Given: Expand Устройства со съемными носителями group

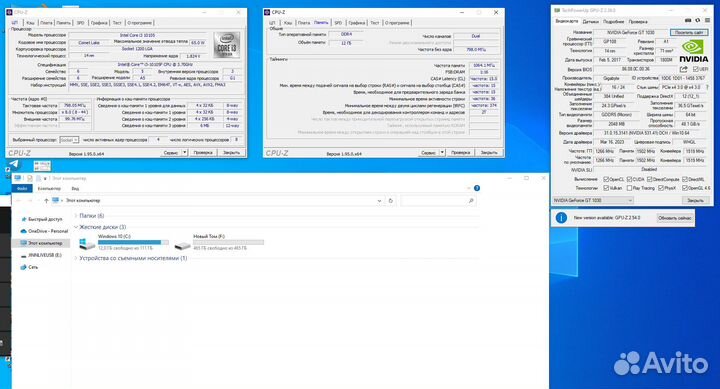Looking at the screenshot, I should (76, 258).
